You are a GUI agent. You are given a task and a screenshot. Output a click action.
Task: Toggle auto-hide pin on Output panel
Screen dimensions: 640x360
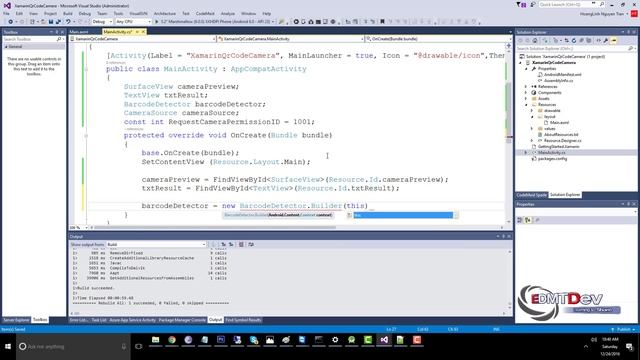point(503,236)
